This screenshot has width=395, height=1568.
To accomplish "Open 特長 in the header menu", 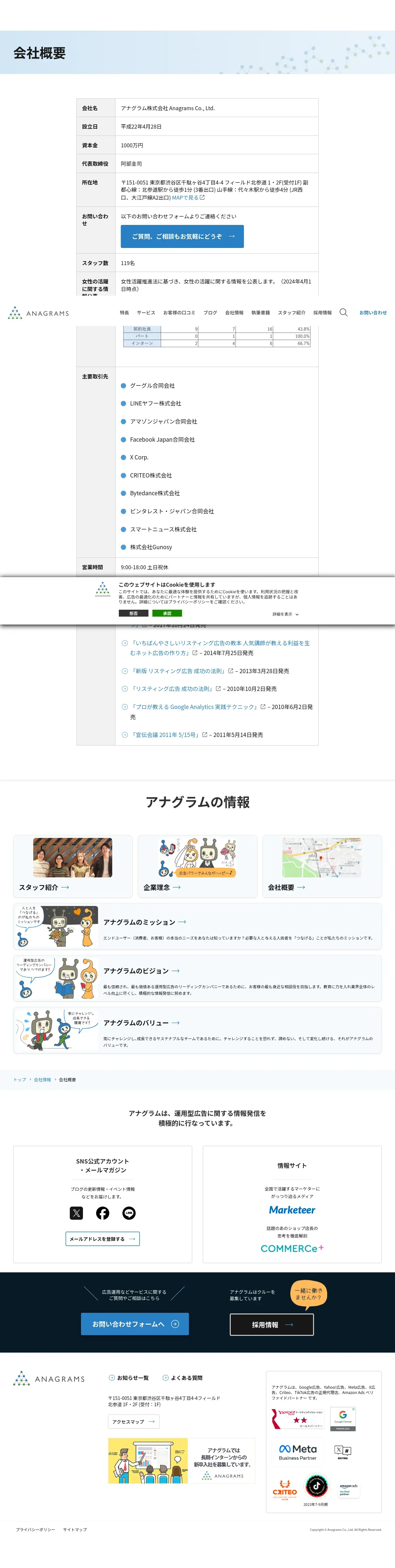I will pyautogui.click(x=124, y=312).
